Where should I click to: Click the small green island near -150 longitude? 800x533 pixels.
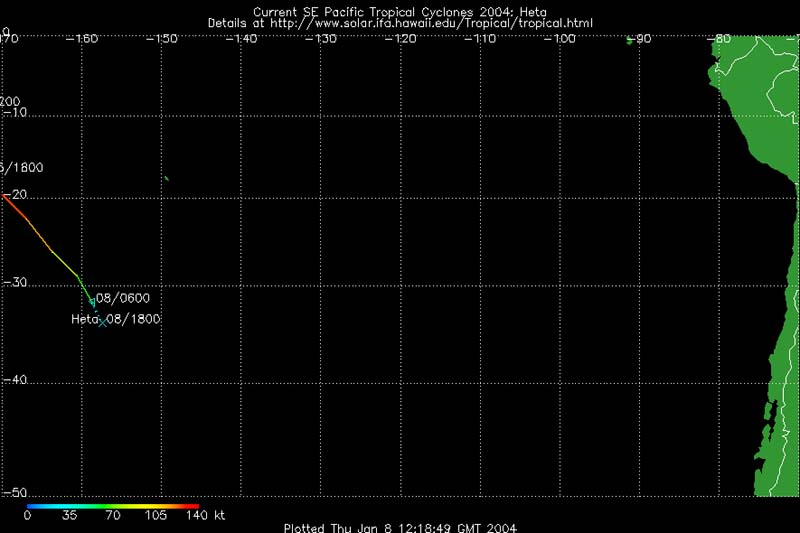pos(167,179)
